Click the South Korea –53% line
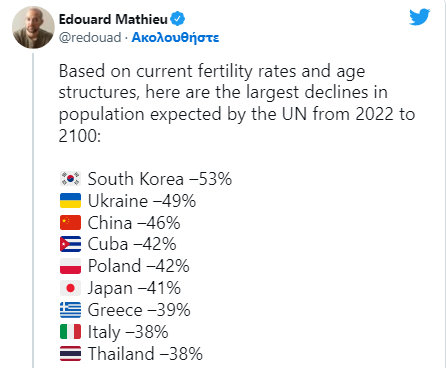Viewport: 446px width, 368px height. pos(146,179)
